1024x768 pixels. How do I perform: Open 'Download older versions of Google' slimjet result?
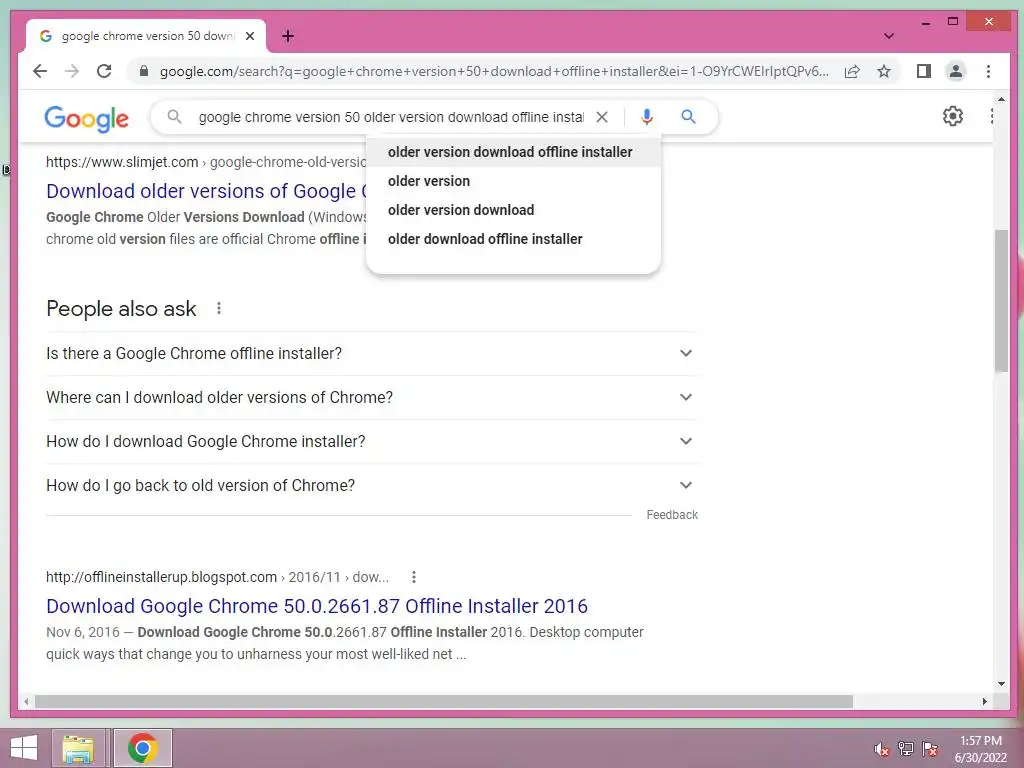(206, 191)
